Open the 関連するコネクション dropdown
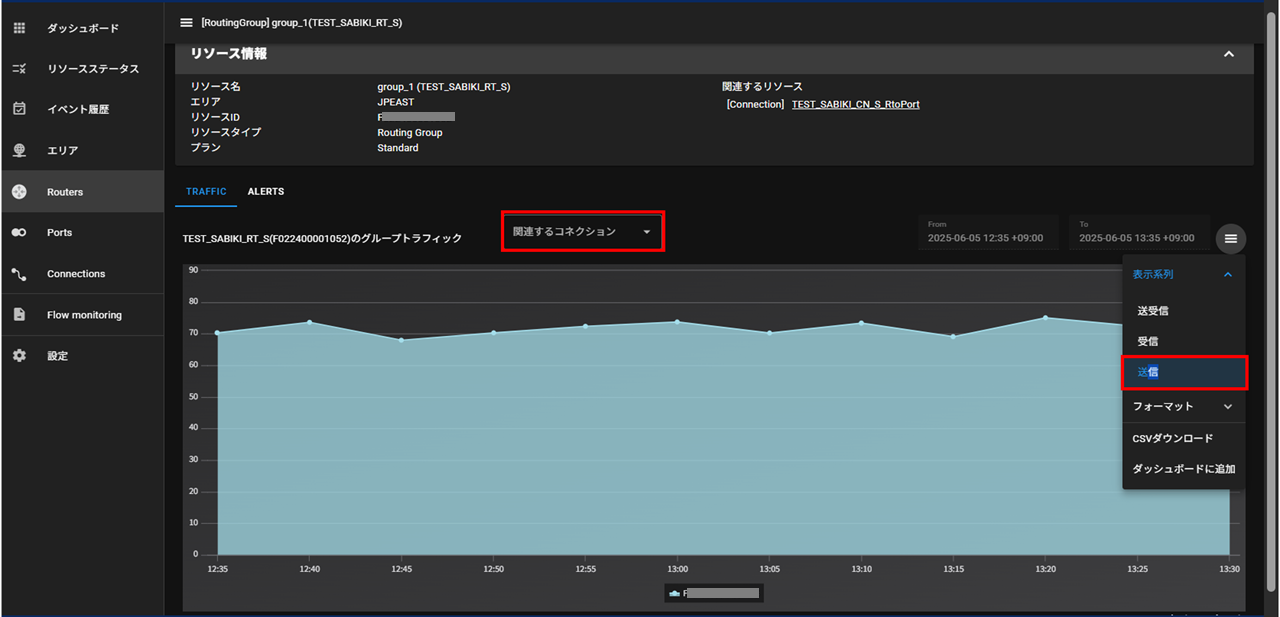1280x617 pixels. point(582,232)
